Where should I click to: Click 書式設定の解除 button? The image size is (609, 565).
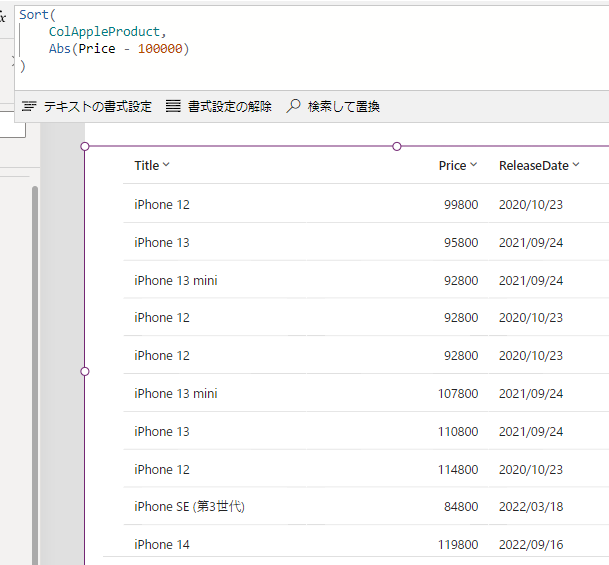tap(219, 106)
